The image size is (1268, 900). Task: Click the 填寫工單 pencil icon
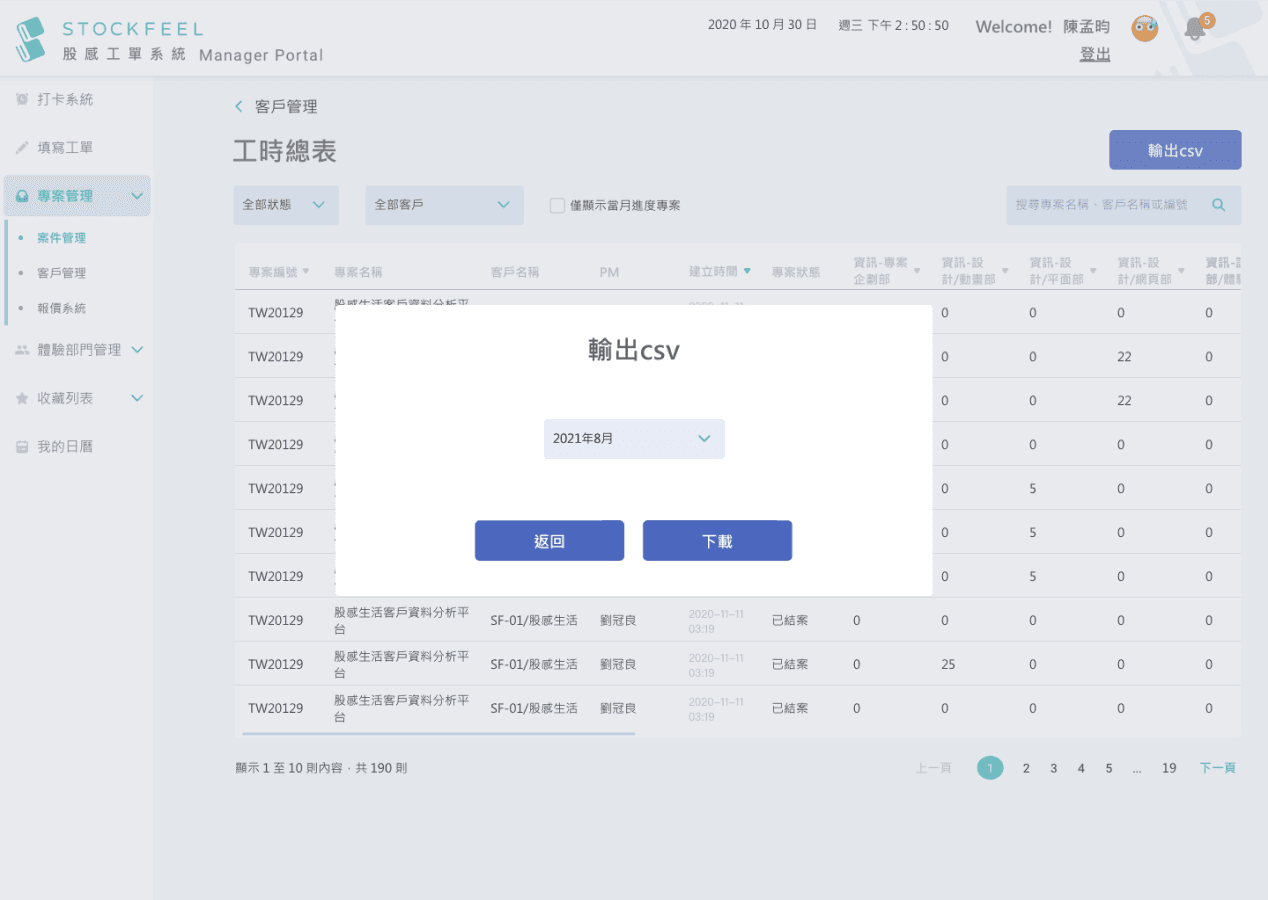pos(22,148)
